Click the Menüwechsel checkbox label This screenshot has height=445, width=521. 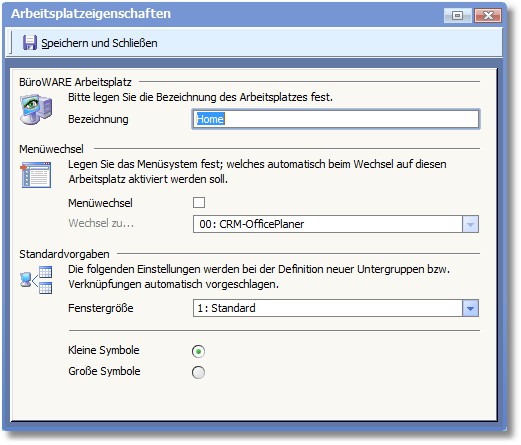pos(100,203)
